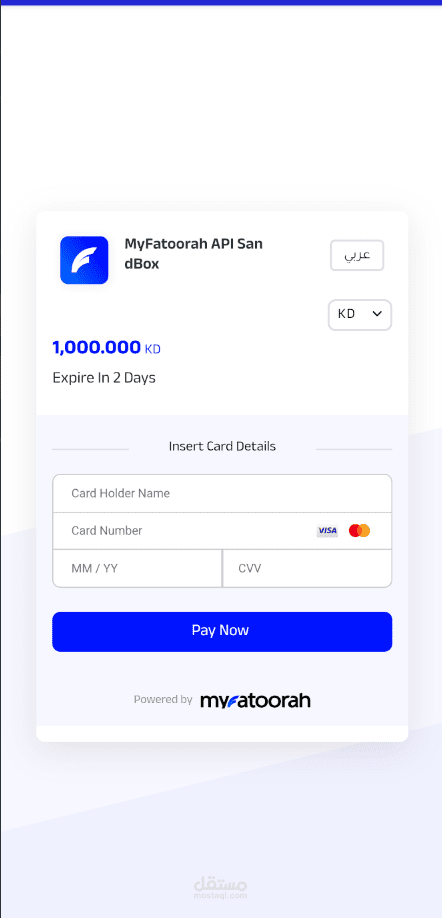Click the mostaql watermark logo at the bottom
Viewport: 442px width, 918px height.
coord(220,887)
